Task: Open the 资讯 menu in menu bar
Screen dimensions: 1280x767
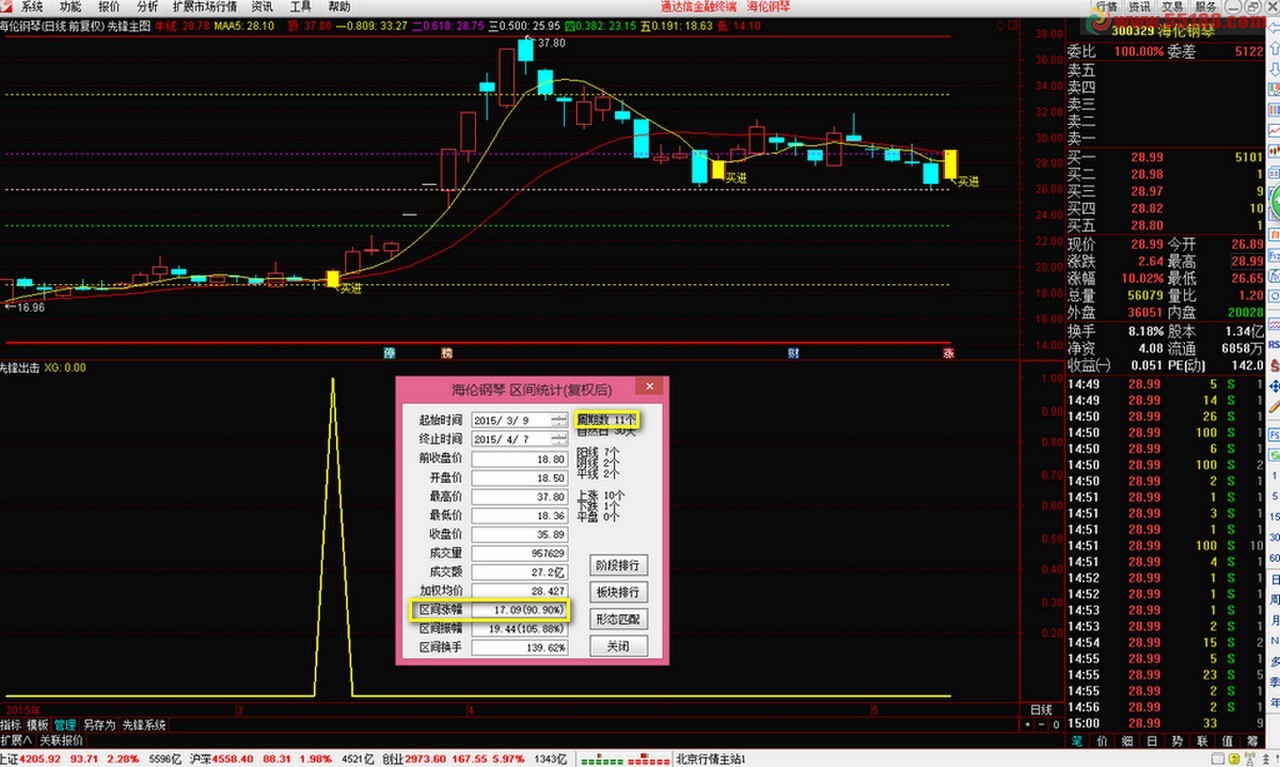Action: pyautogui.click(x=261, y=6)
